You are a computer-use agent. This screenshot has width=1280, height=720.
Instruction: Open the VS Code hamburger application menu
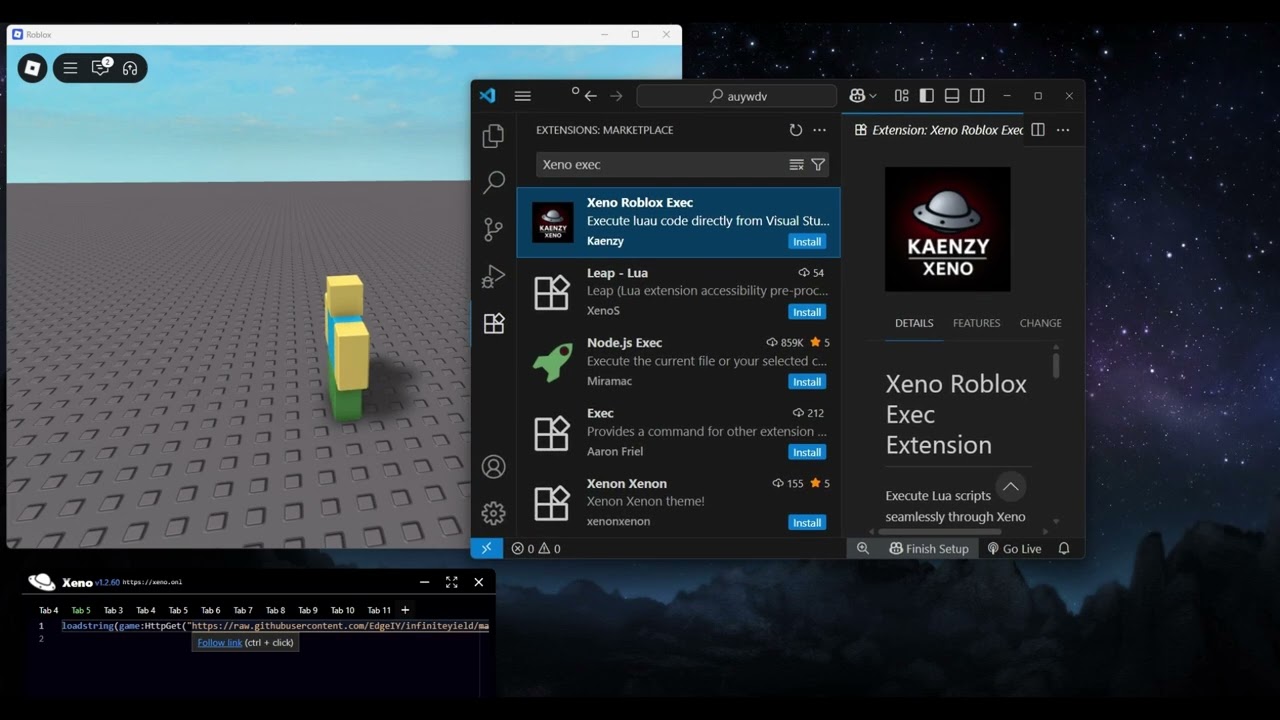click(x=522, y=96)
